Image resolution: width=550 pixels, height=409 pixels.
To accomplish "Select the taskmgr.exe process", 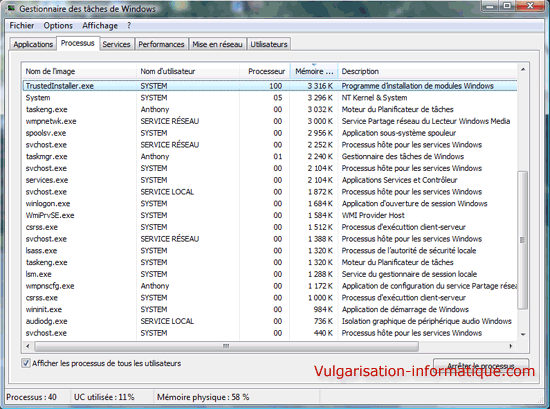I will [x=47, y=157].
